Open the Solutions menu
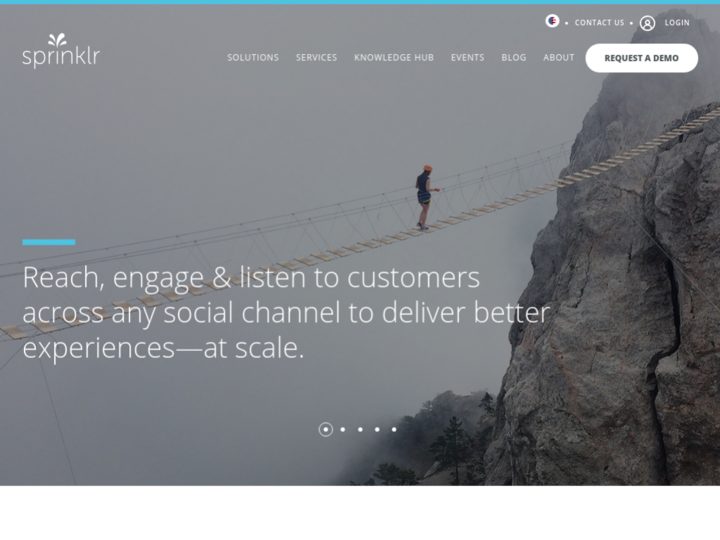The width and height of the screenshot is (720, 540). pos(253,58)
